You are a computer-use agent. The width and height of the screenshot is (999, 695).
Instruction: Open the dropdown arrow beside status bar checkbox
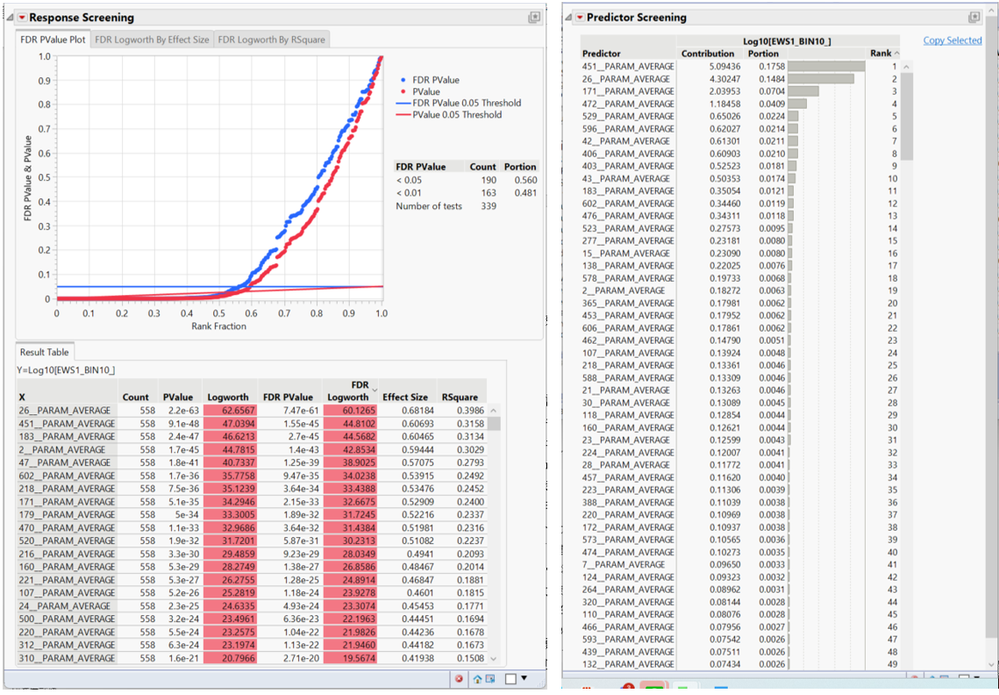[x=526, y=678]
